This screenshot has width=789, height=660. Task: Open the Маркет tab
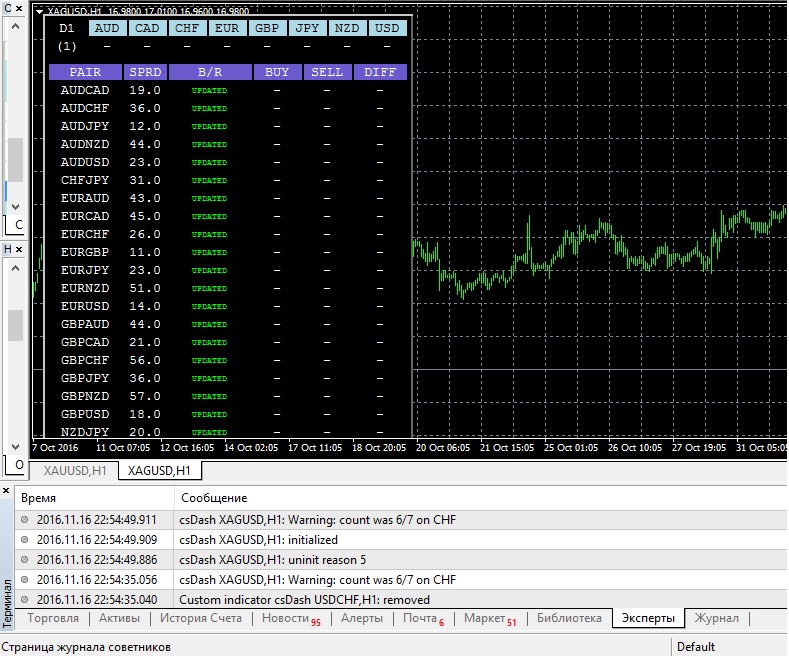(490, 619)
